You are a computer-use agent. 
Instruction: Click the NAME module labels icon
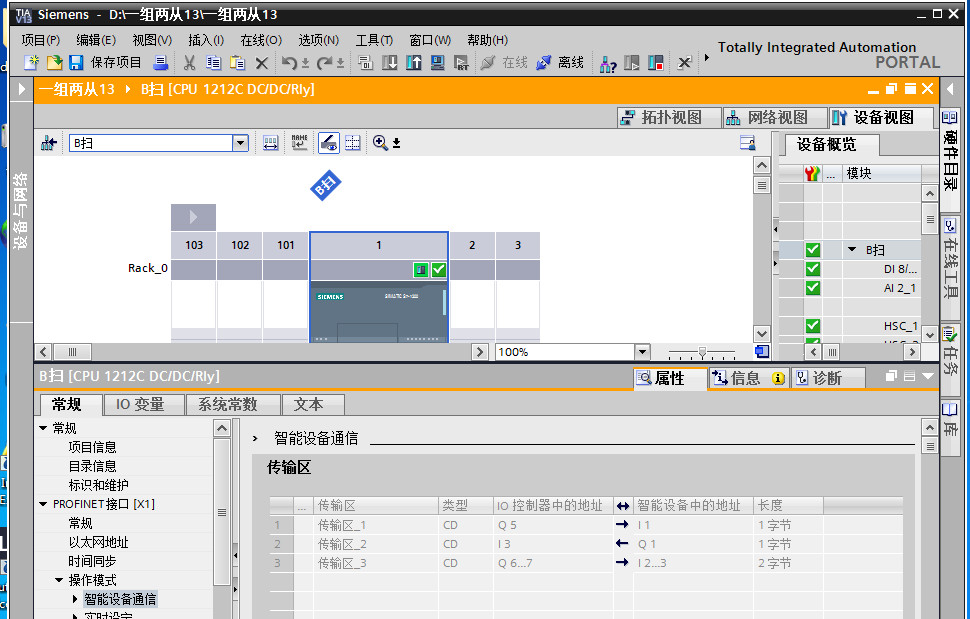tap(299, 143)
